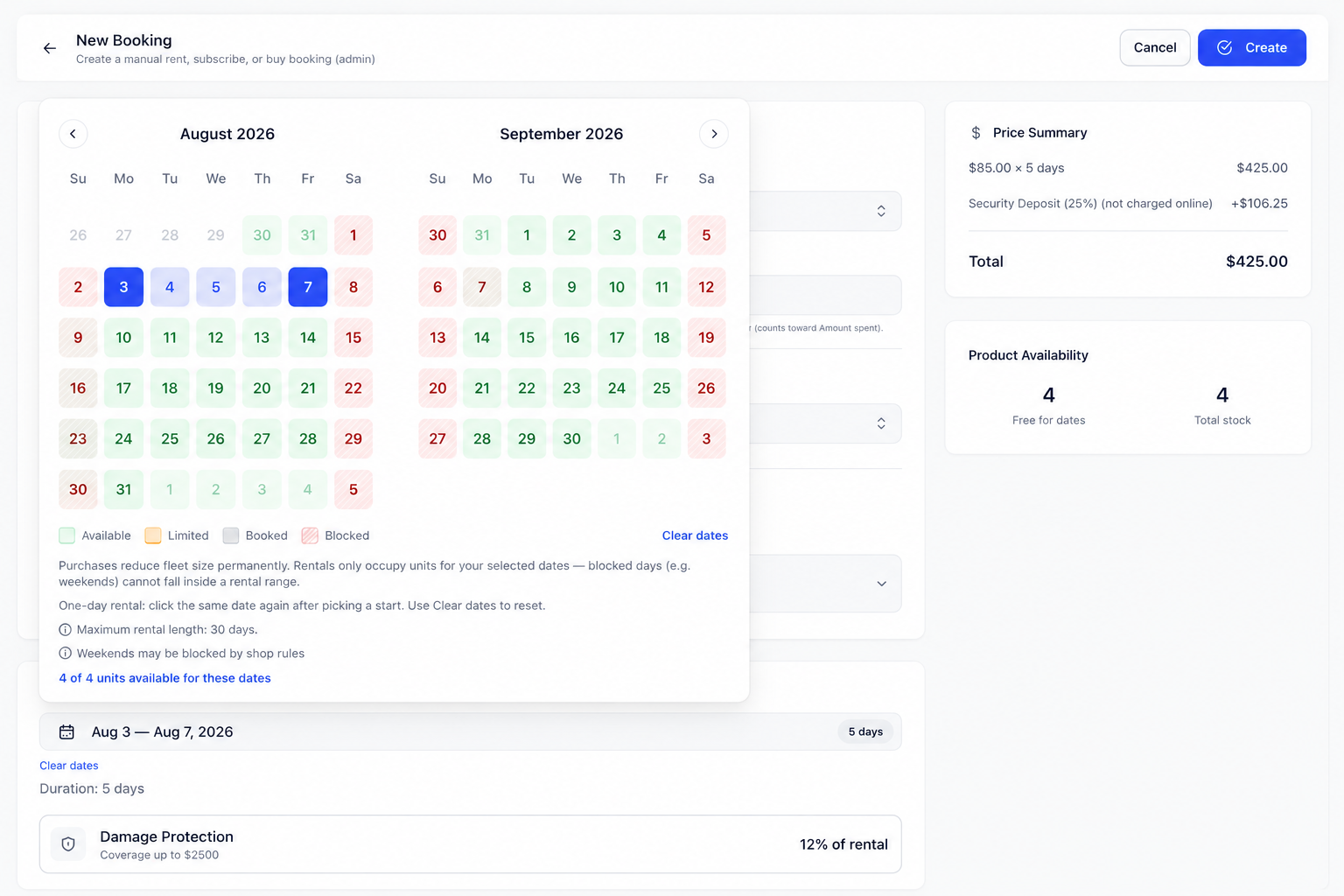Viewport: 1344px width, 896px height.
Task: Click the Available legend swatch
Action: (x=66, y=535)
